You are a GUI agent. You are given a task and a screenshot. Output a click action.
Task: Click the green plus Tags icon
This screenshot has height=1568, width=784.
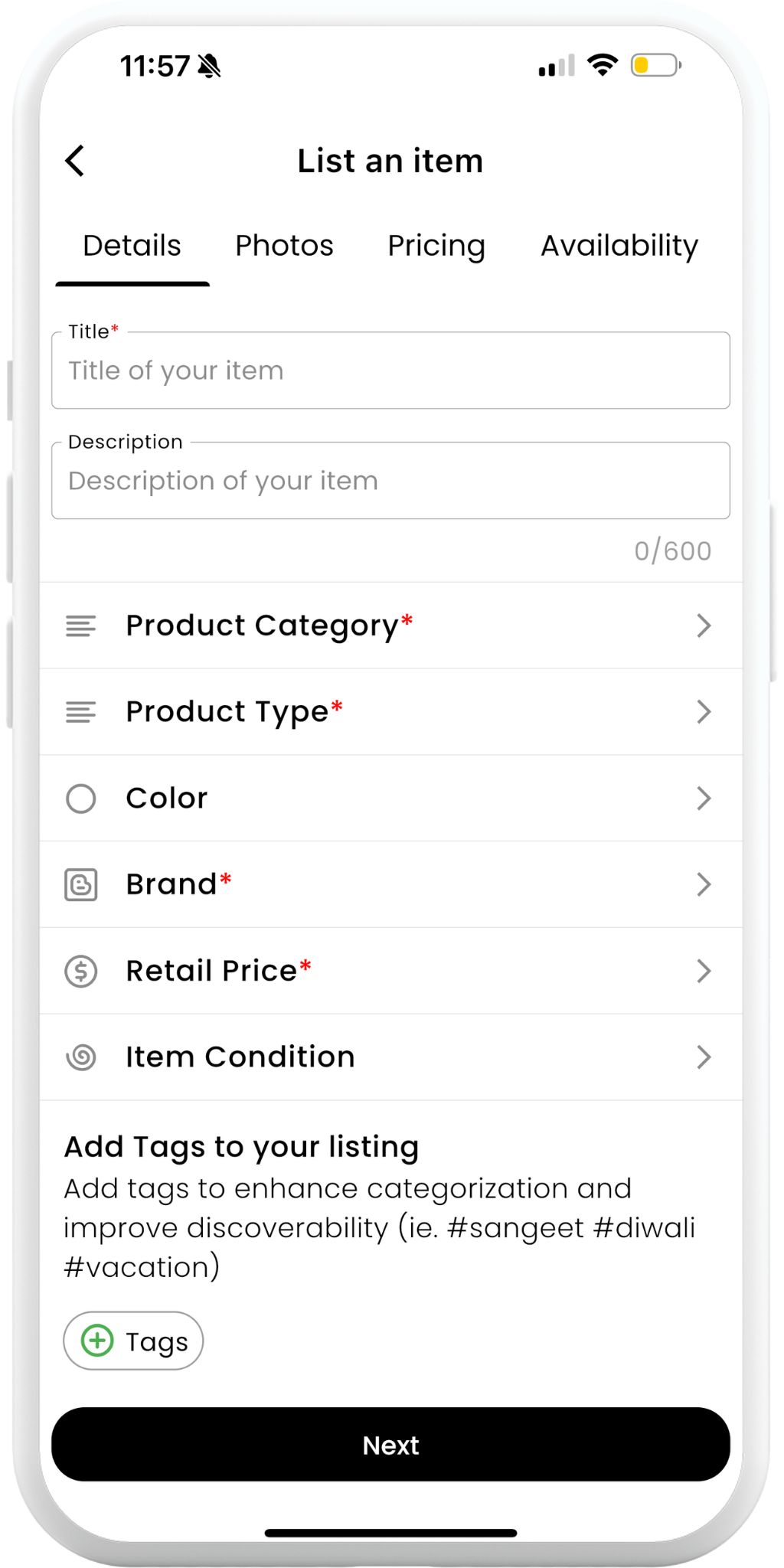tap(97, 1341)
